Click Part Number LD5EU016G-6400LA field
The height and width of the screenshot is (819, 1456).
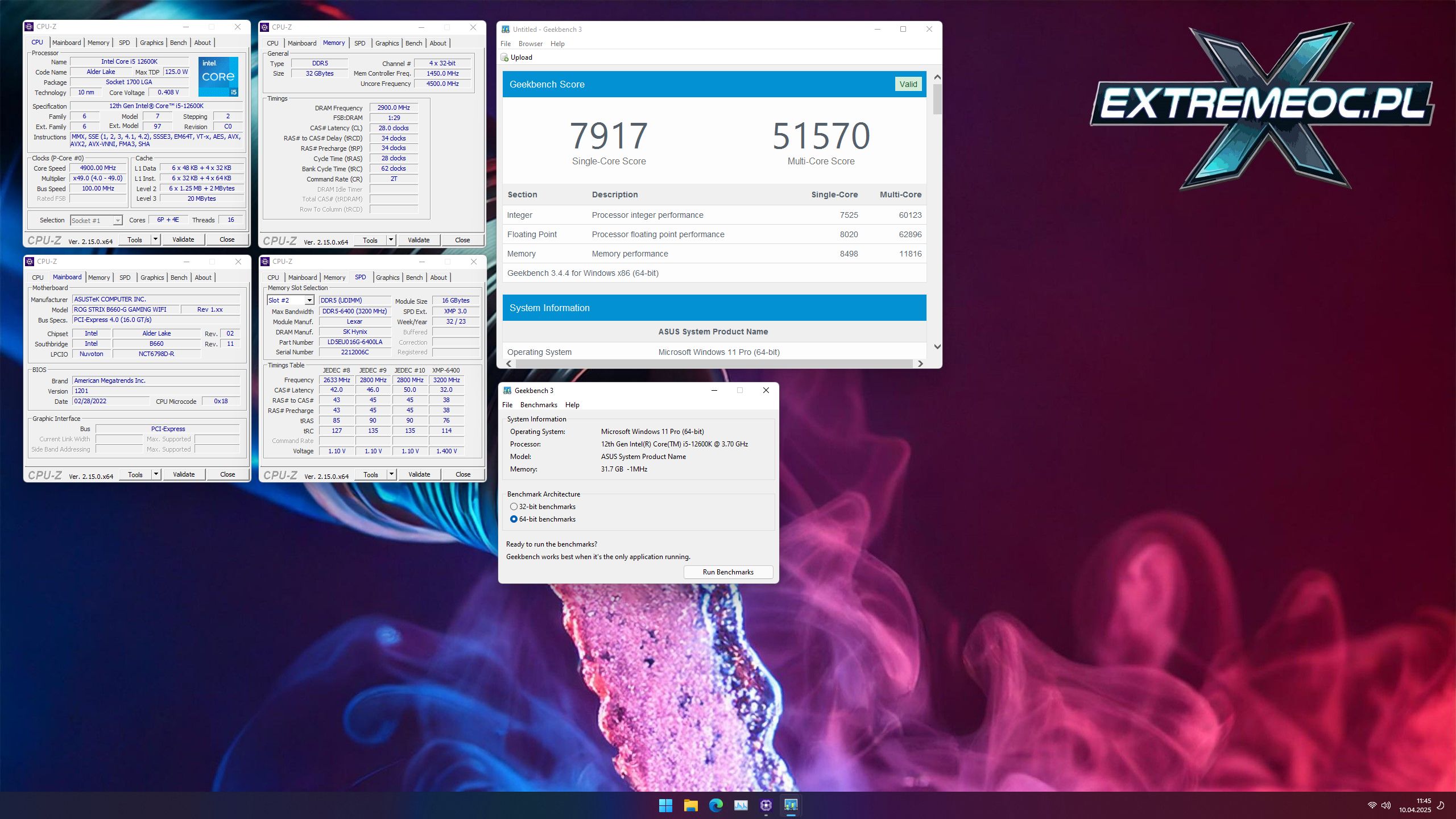pos(355,342)
